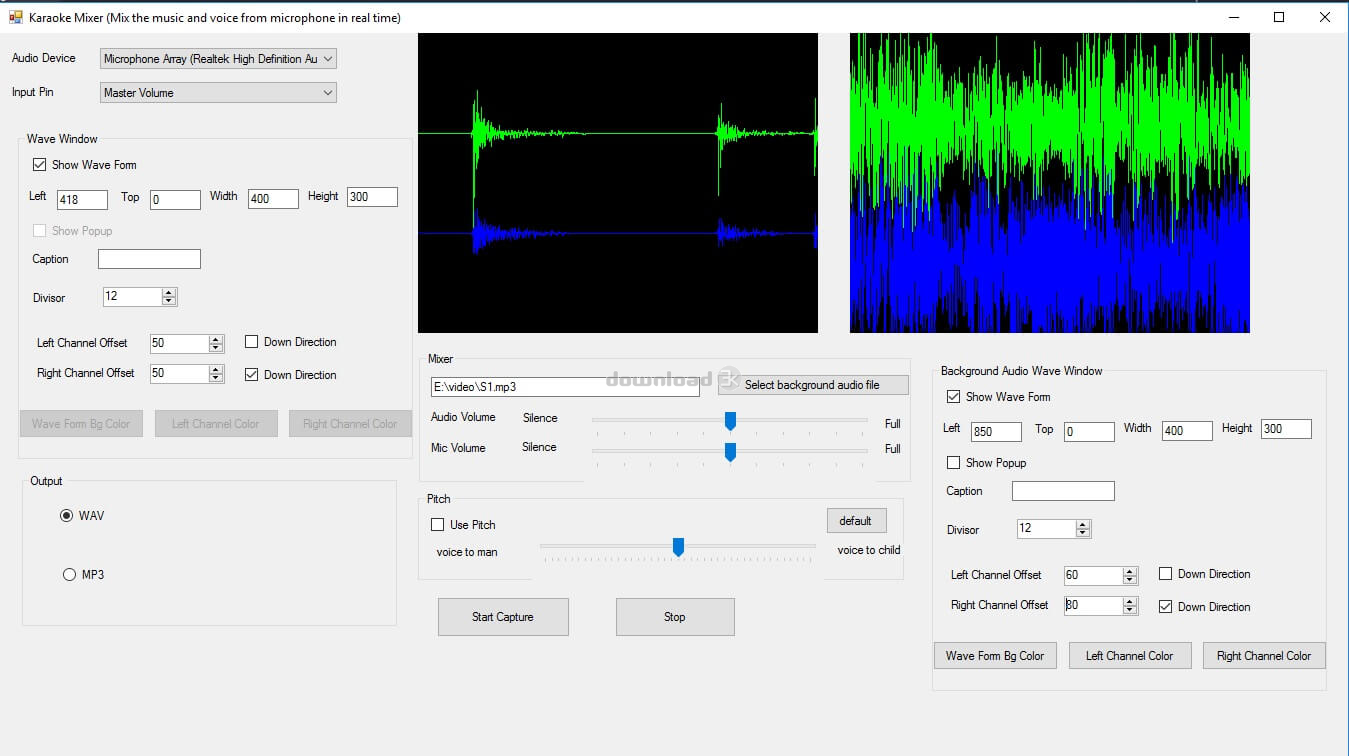1349x756 pixels.
Task: Open background Wave Form Bg Color picker
Action: tap(995, 656)
